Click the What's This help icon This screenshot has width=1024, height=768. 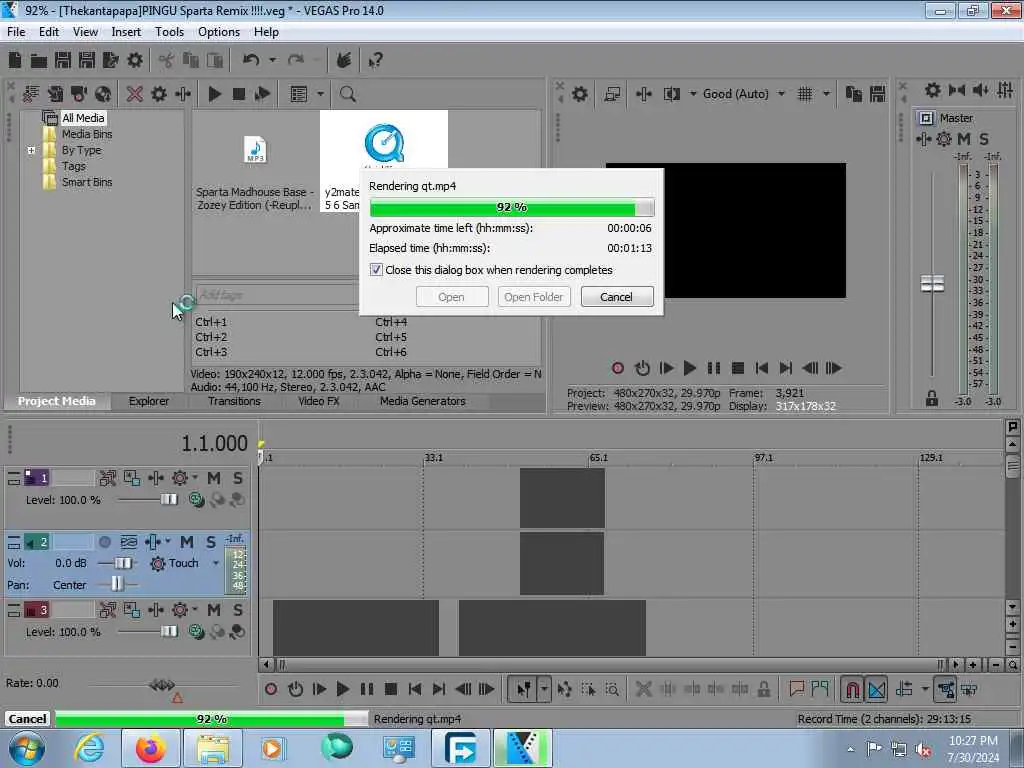tap(376, 61)
